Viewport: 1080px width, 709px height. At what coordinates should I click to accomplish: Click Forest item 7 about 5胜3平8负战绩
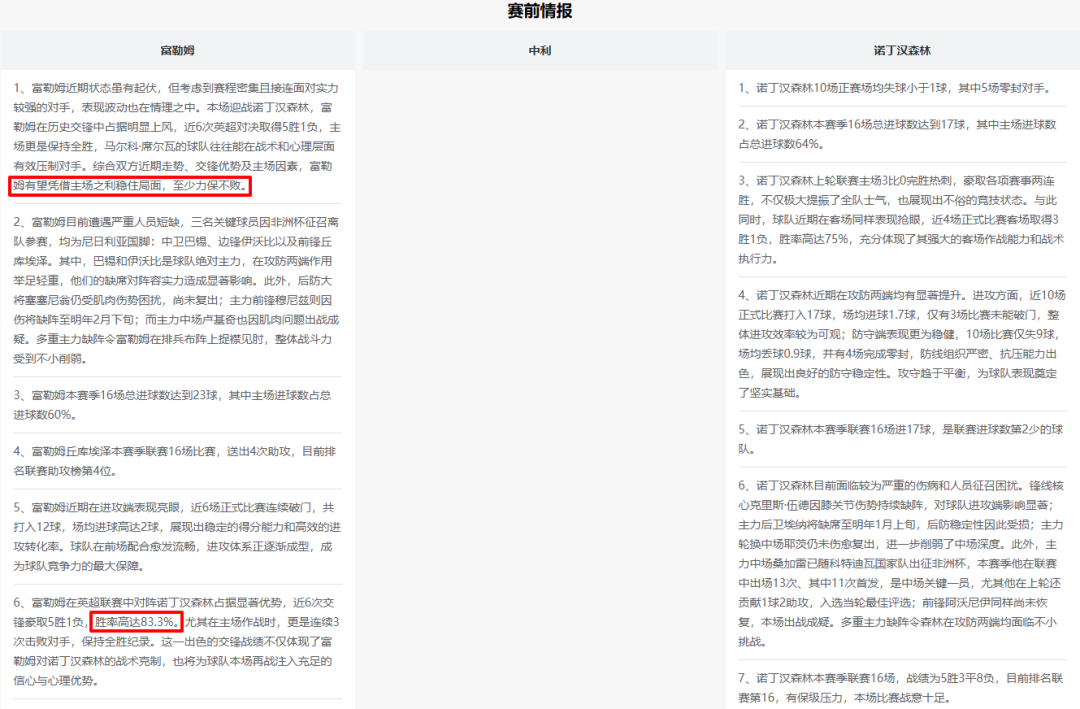coord(901,687)
